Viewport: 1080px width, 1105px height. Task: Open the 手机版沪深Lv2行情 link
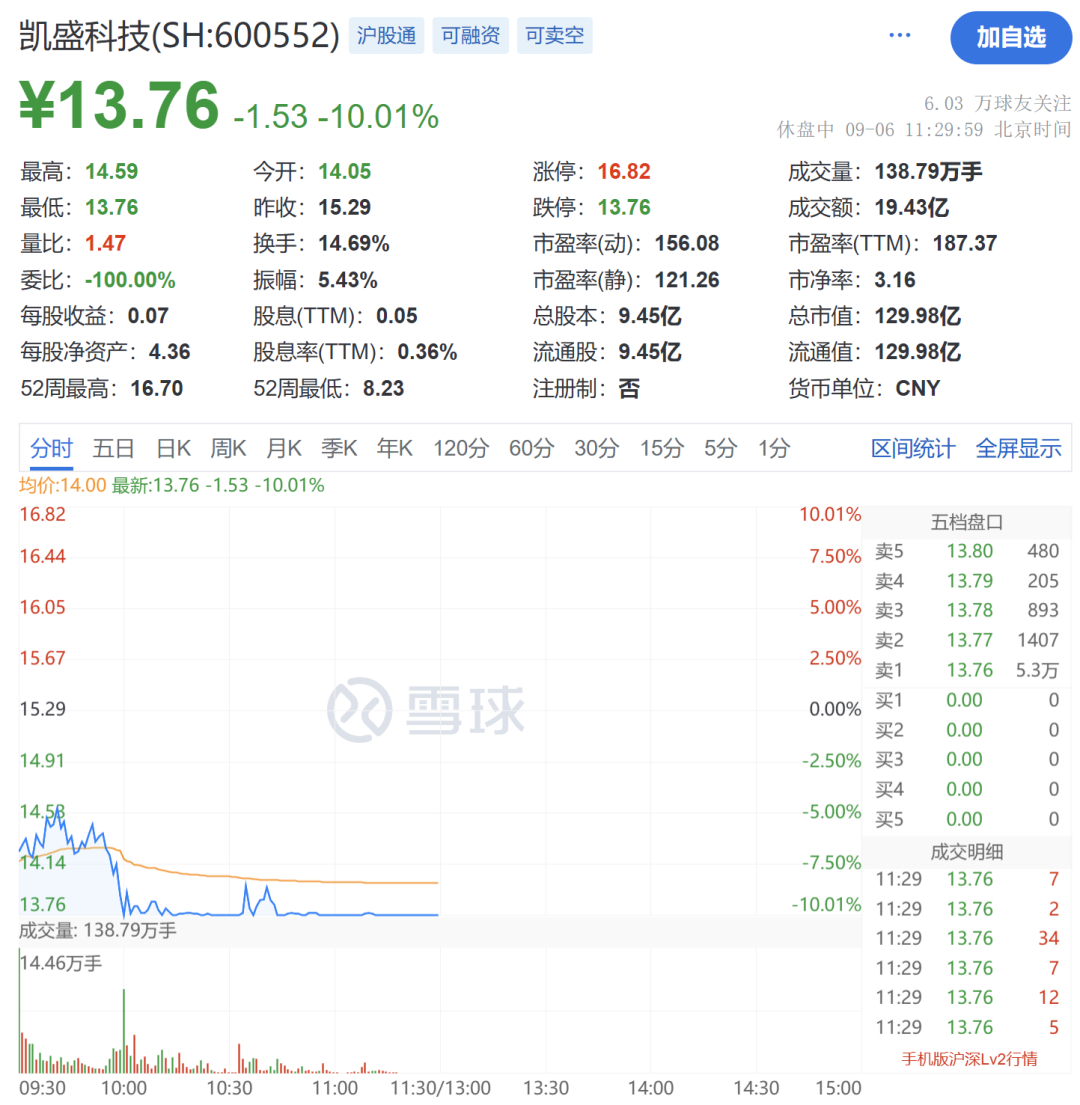[x=969, y=1058]
